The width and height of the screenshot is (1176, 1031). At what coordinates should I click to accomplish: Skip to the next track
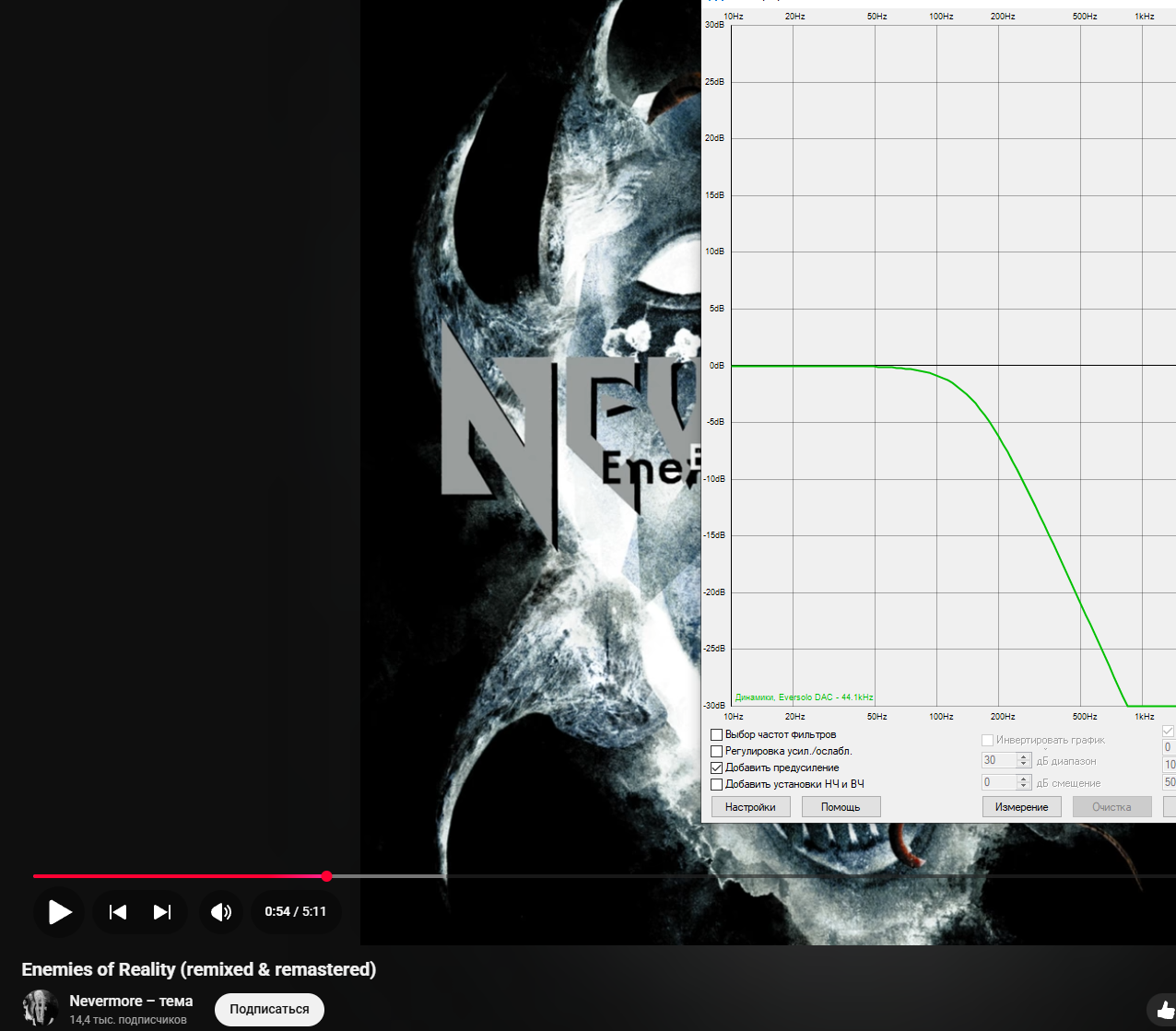(162, 912)
